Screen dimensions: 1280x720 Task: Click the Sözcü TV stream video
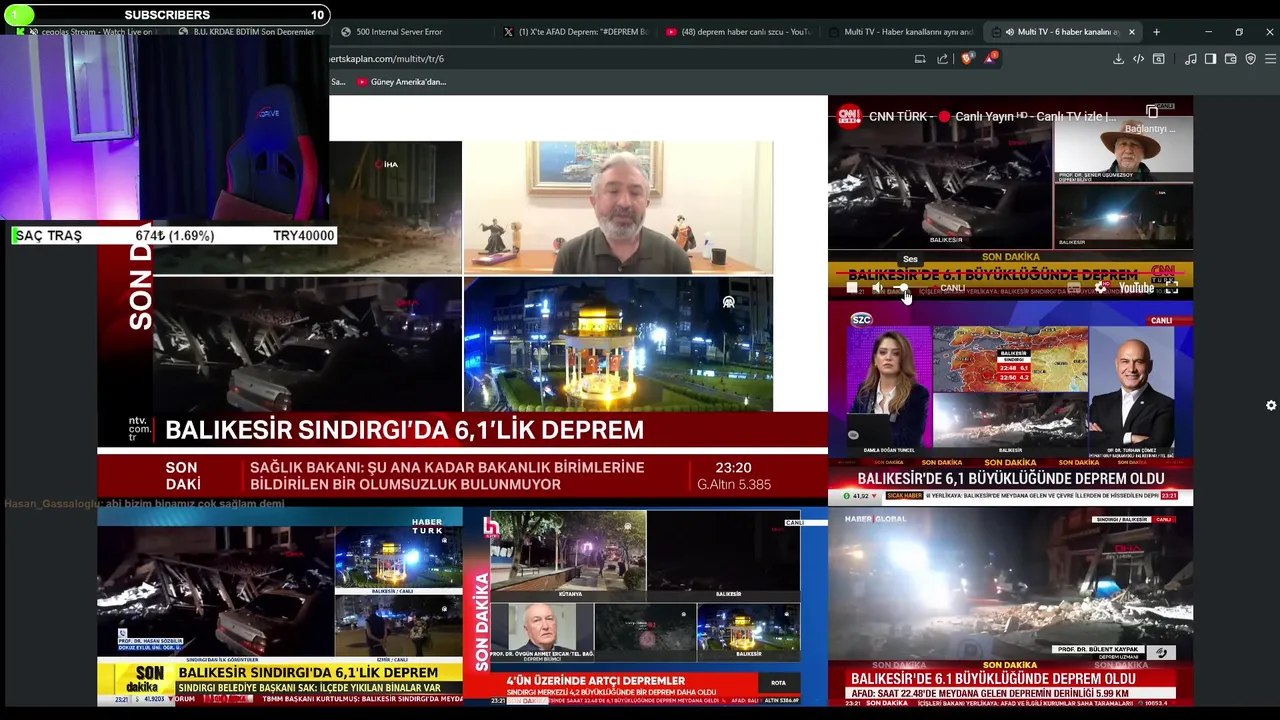pyautogui.click(x=1010, y=404)
